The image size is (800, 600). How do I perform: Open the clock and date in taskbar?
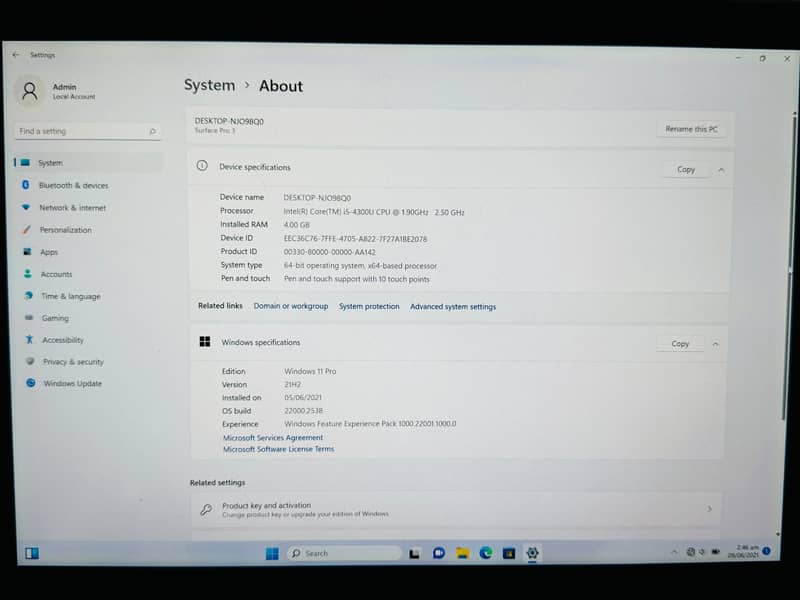[x=744, y=551]
